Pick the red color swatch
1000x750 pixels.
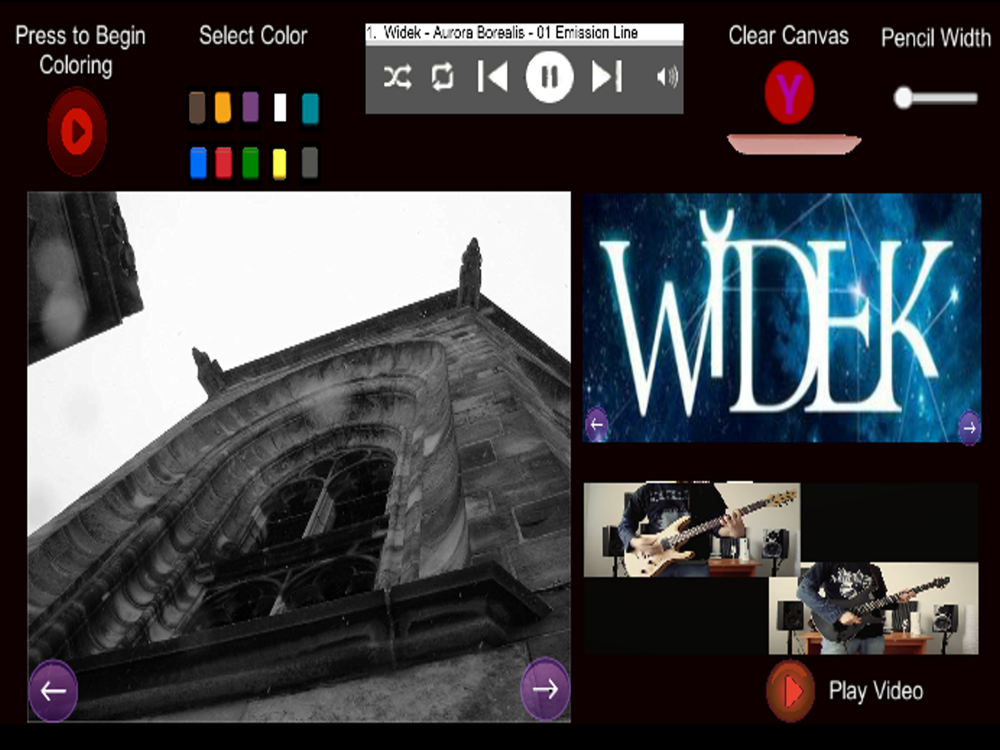click(224, 162)
